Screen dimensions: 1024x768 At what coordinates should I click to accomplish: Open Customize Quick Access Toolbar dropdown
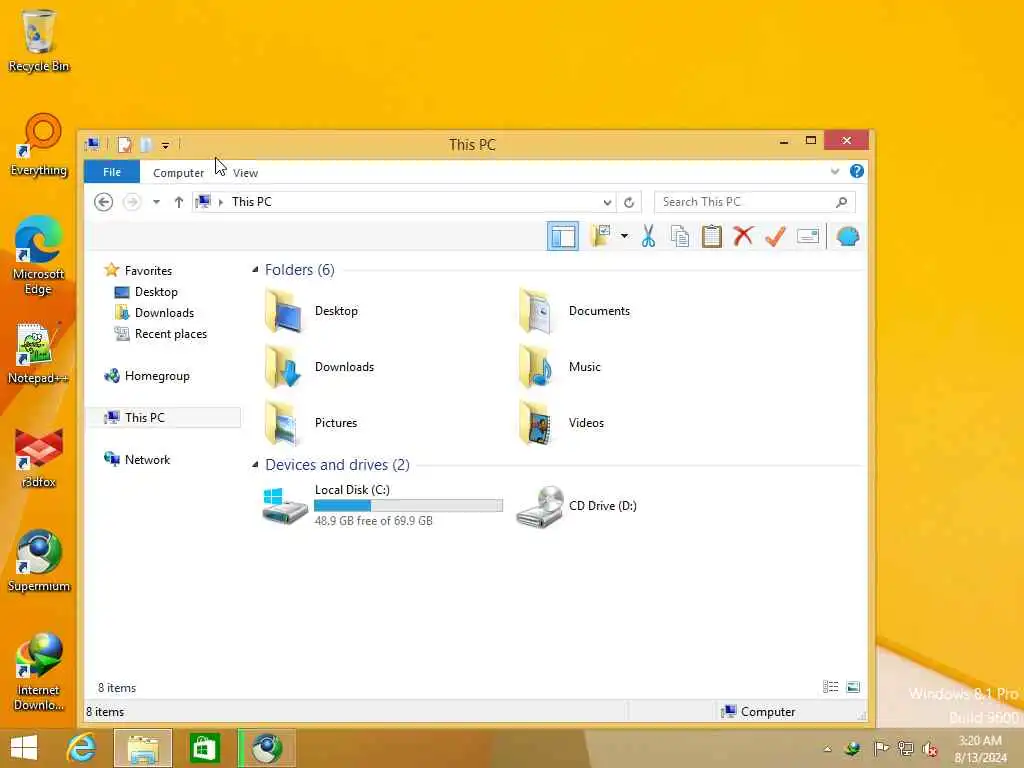(x=165, y=145)
